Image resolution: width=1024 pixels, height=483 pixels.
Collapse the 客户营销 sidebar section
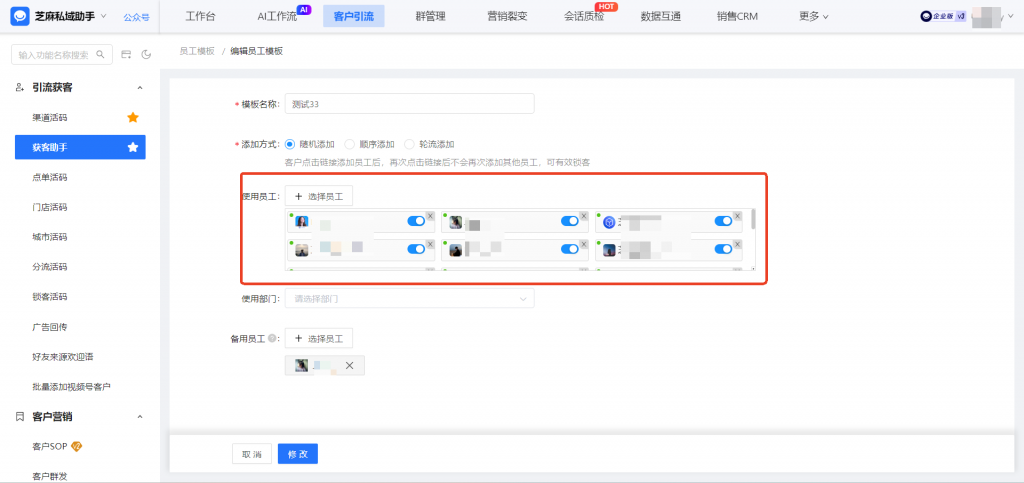click(139, 416)
